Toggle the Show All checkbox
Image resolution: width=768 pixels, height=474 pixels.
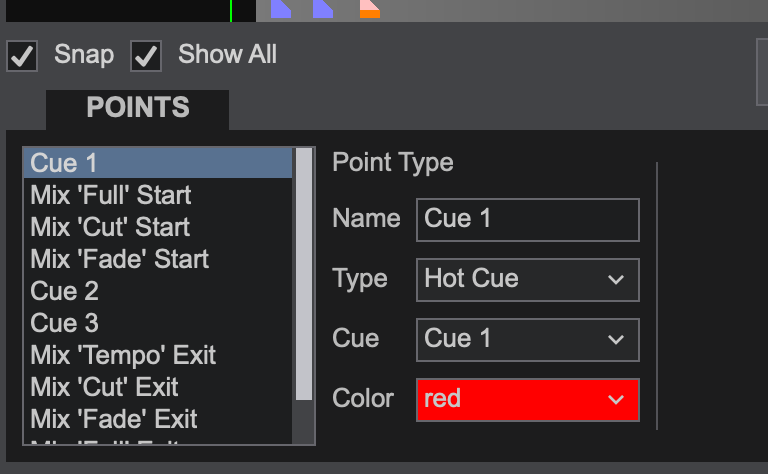tap(146, 56)
